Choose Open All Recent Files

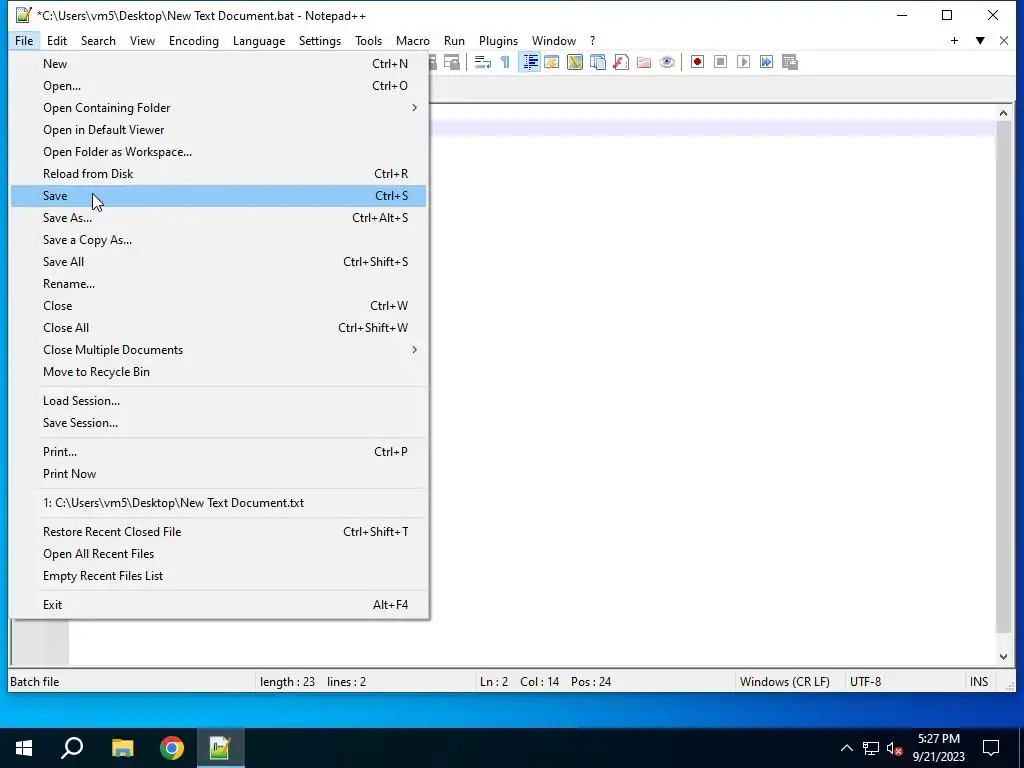click(x=218, y=554)
